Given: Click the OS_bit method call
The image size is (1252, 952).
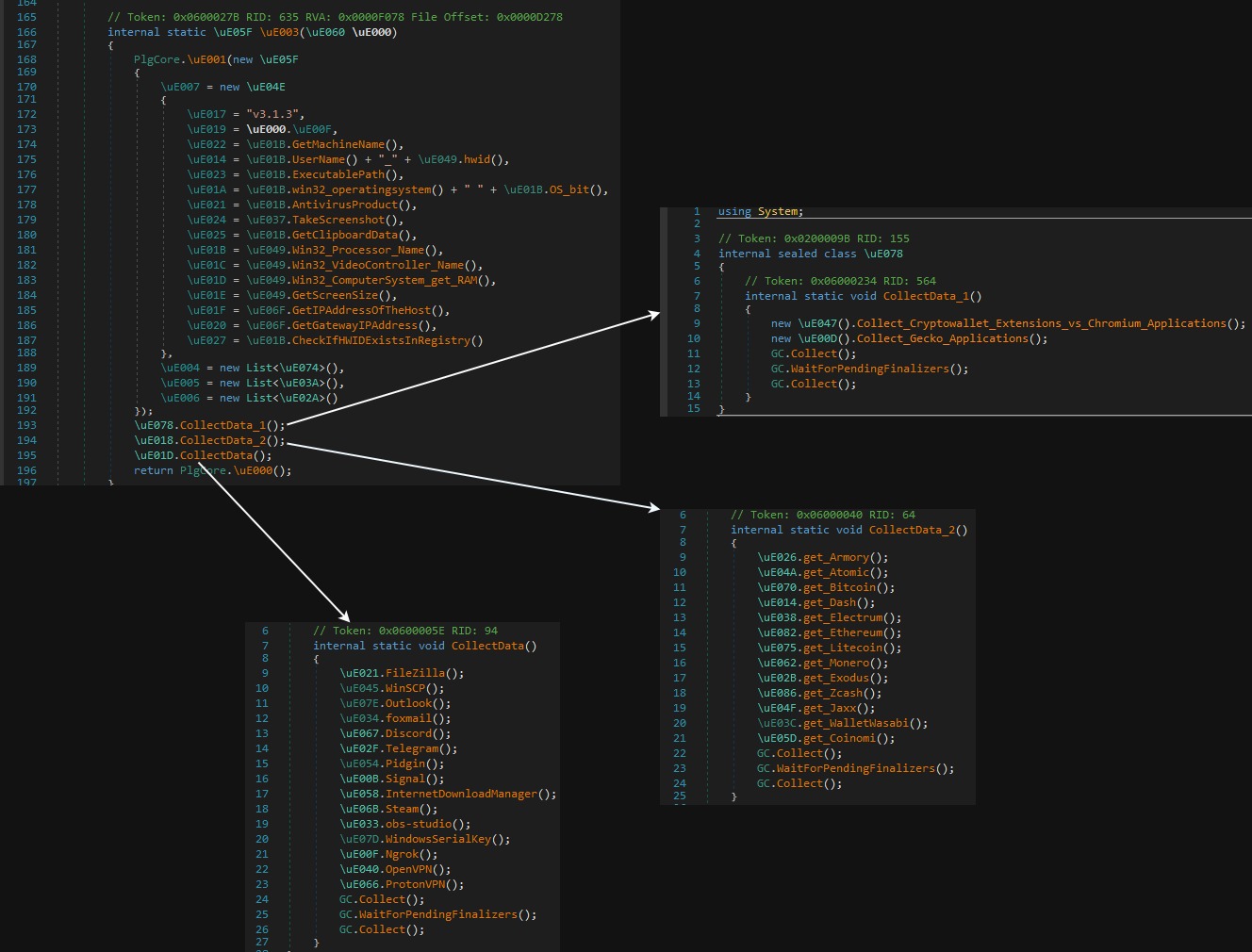Looking at the screenshot, I should click(569, 189).
